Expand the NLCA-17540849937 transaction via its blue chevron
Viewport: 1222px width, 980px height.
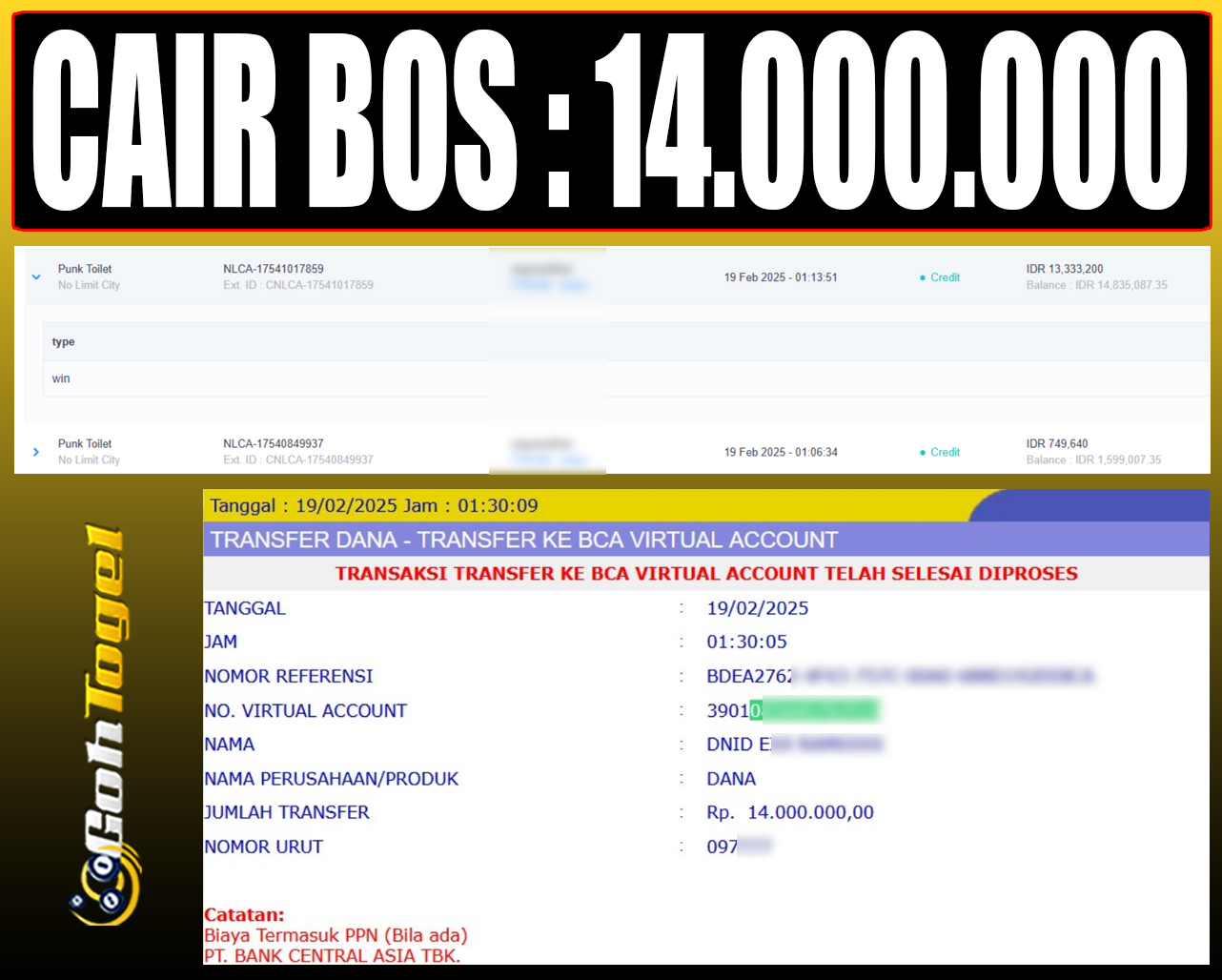pyautogui.click(x=36, y=452)
